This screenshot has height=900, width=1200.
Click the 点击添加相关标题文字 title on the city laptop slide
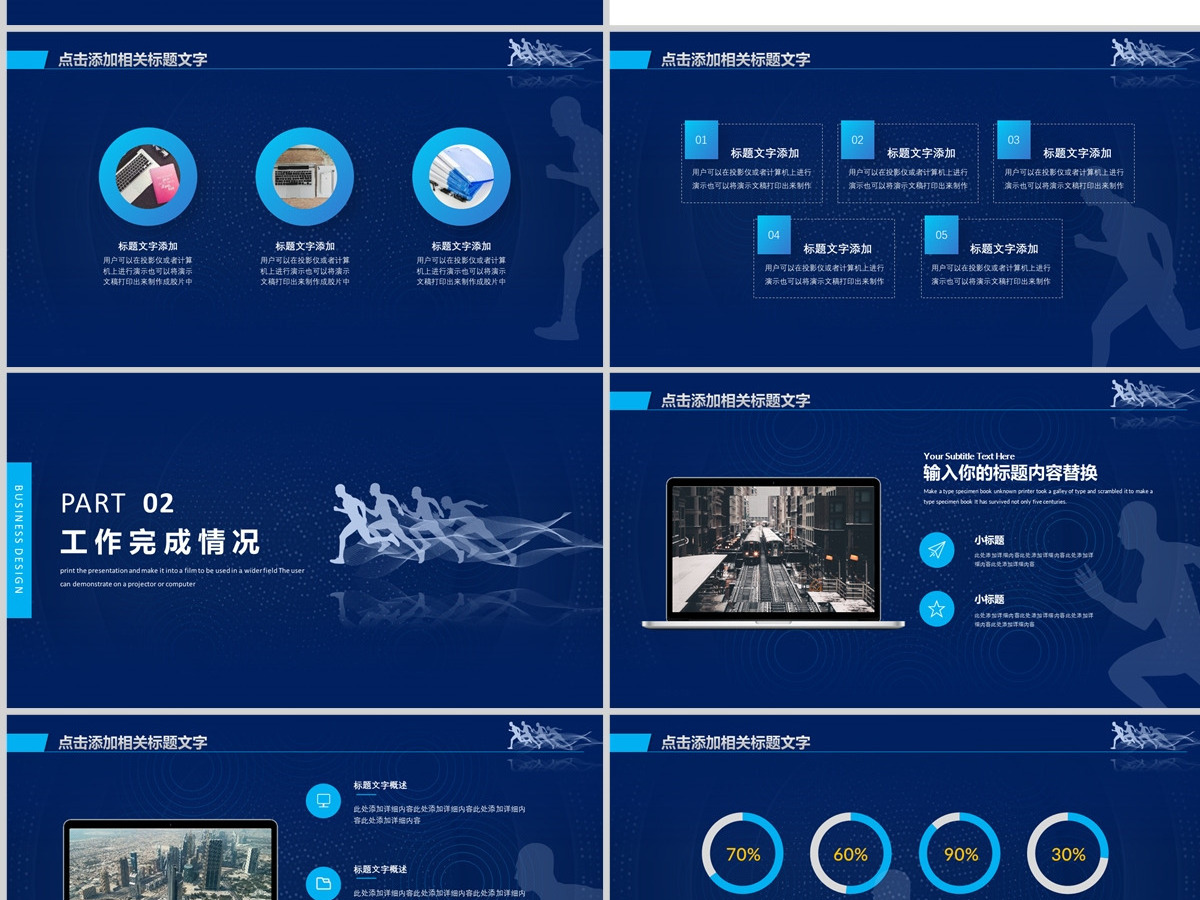(133, 742)
